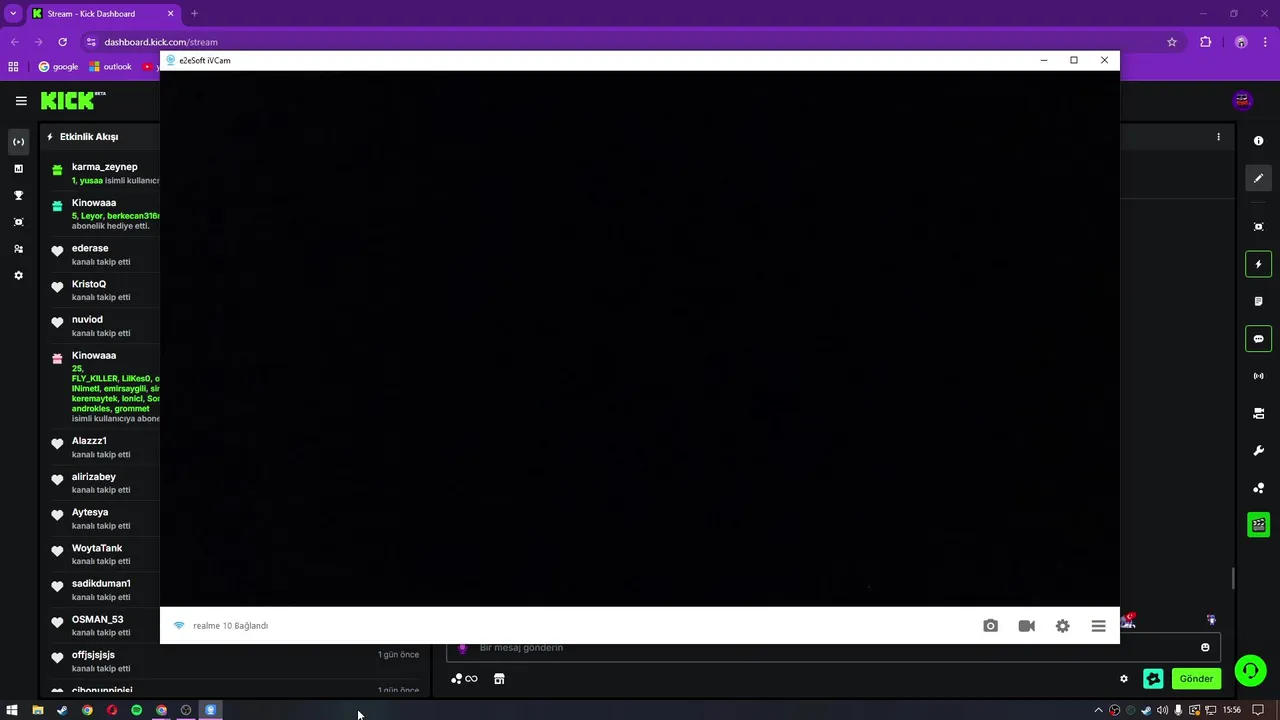
Task: Bookmark this page with the star icon
Action: coord(1172,42)
